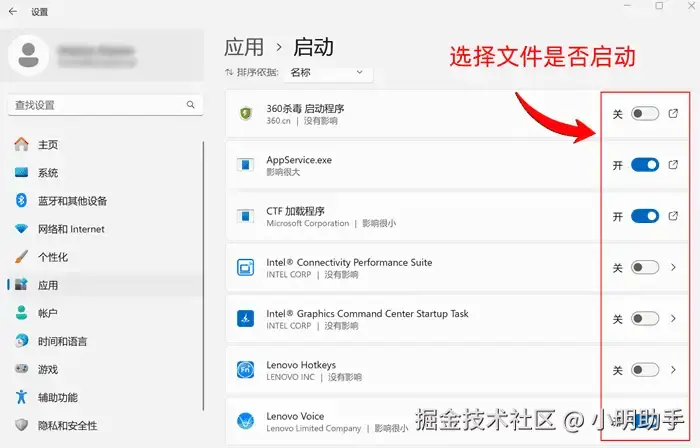Screen dimensions: 700x448
Task: Click the 360.cn publisher text
Action: [x=279, y=121]
